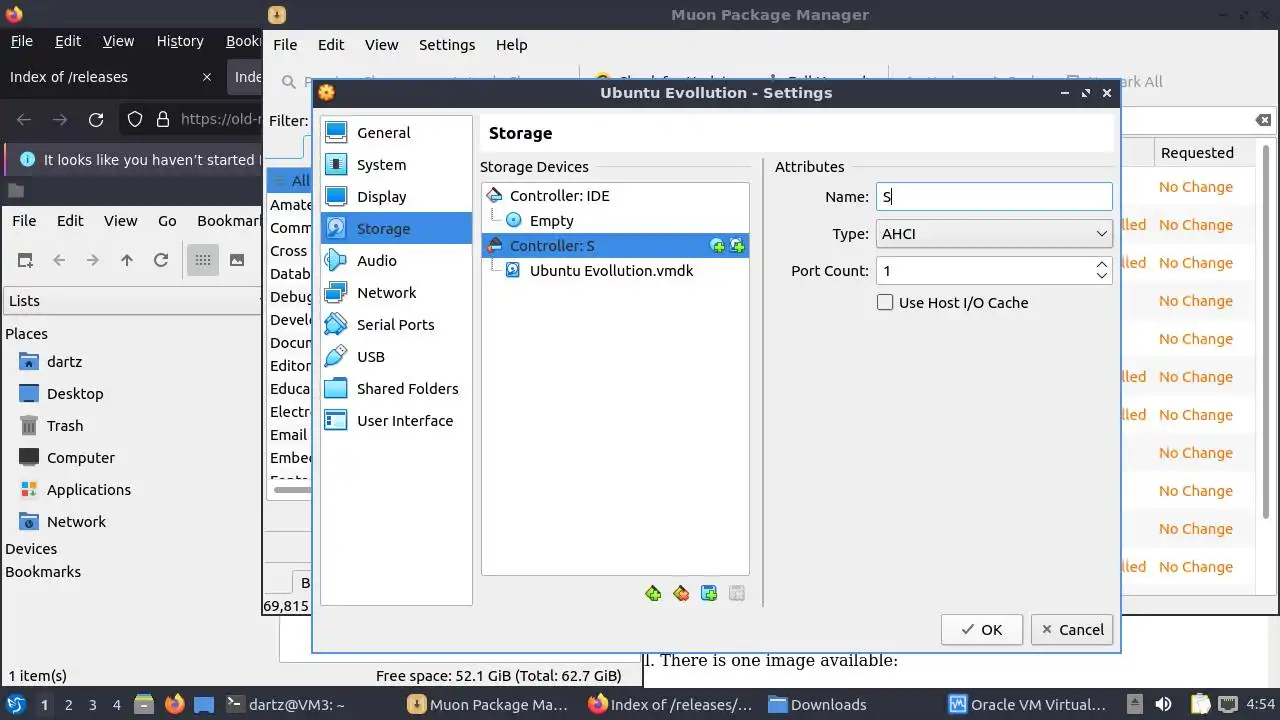Open Muon Package Manager View menu
This screenshot has width=1280, height=720.
point(381,45)
